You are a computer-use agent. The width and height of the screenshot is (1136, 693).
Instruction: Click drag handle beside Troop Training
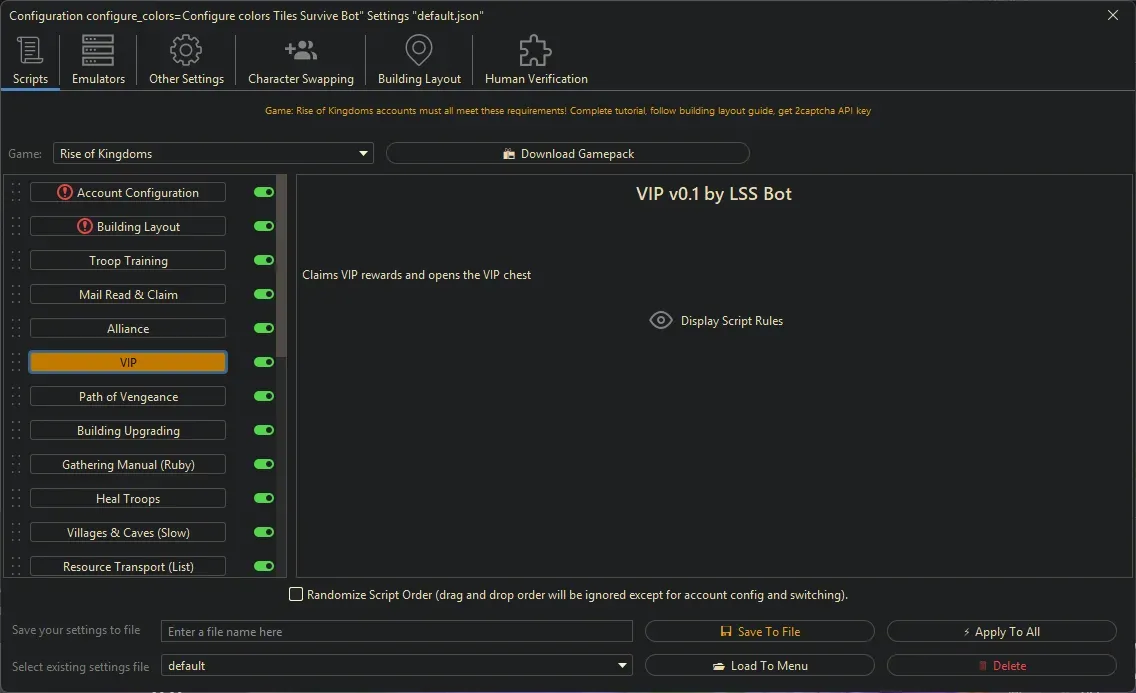(x=16, y=260)
